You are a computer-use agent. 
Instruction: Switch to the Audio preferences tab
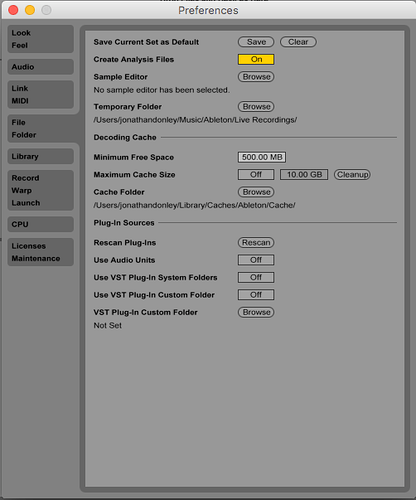pyautogui.click(x=40, y=67)
